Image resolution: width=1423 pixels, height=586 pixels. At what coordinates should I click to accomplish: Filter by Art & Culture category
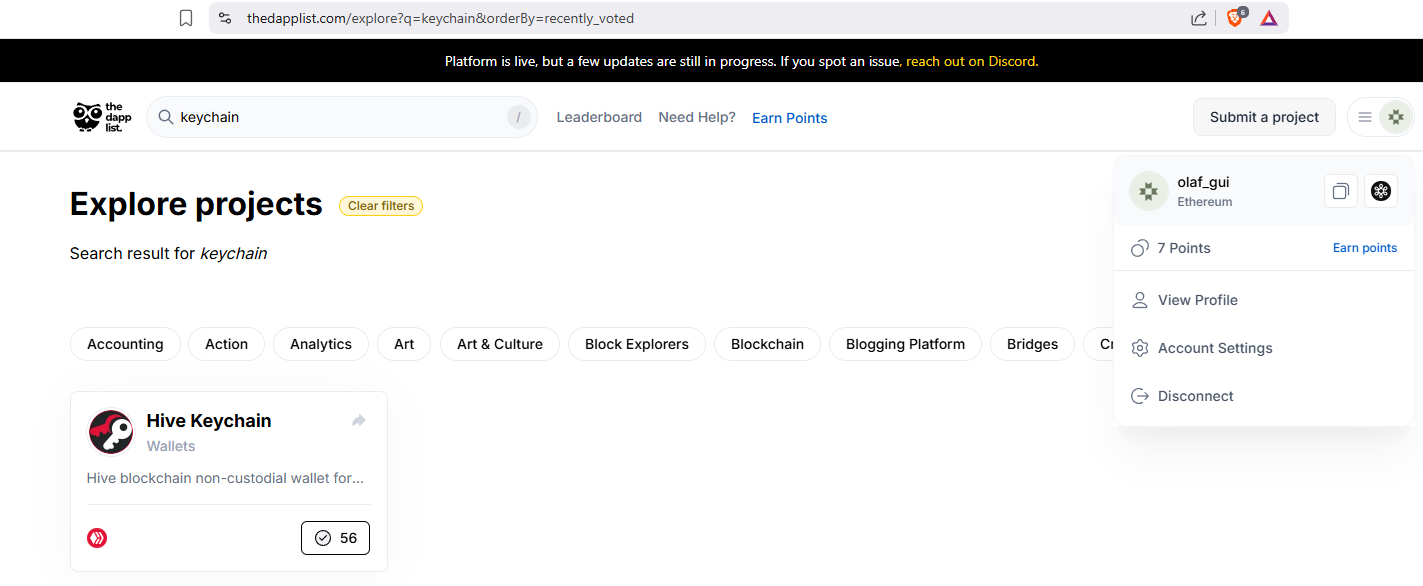pos(500,344)
